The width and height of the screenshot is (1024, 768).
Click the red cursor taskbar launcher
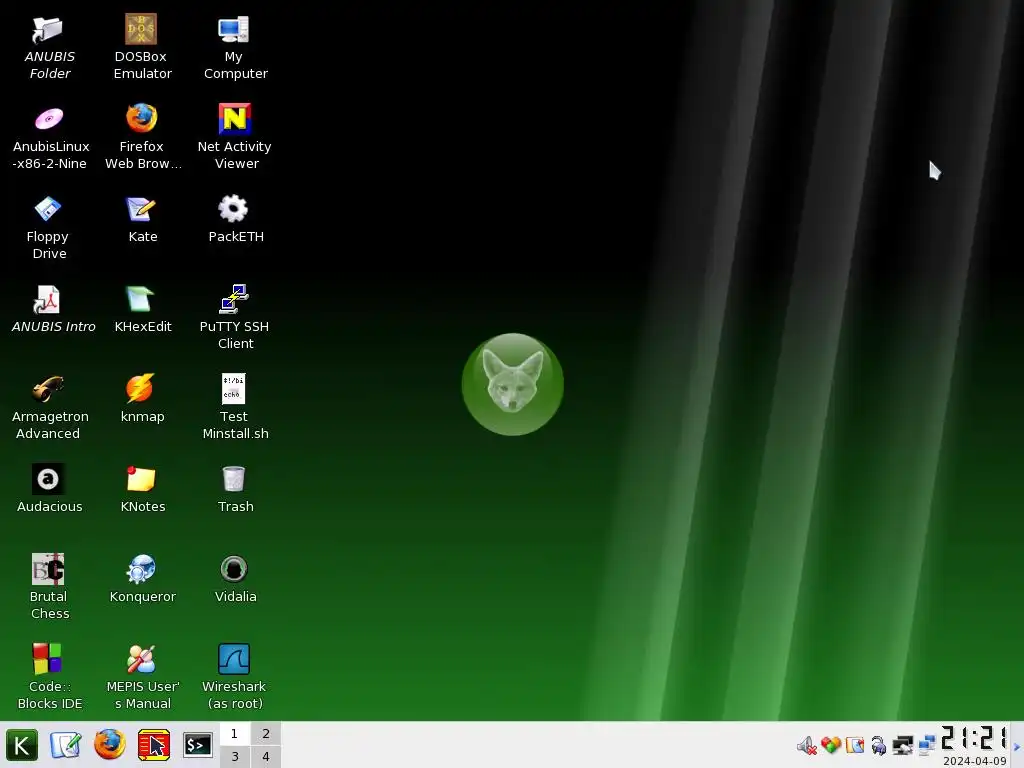click(154, 745)
